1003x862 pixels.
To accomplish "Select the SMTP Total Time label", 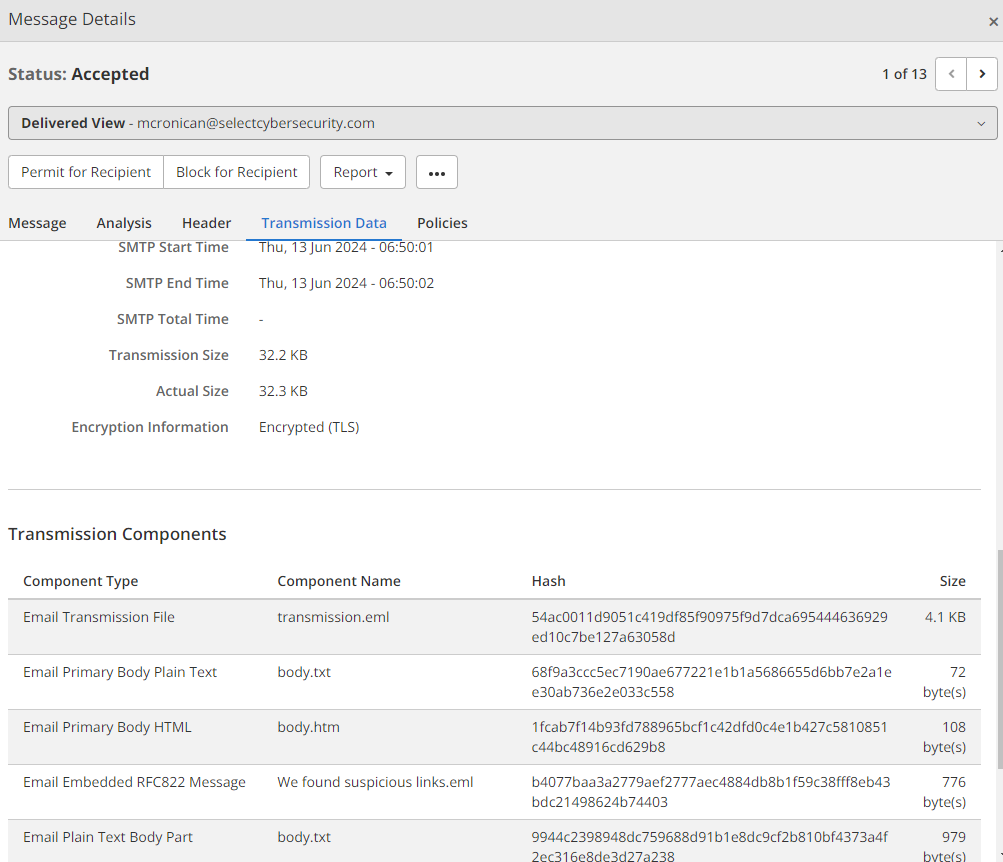I will point(172,319).
